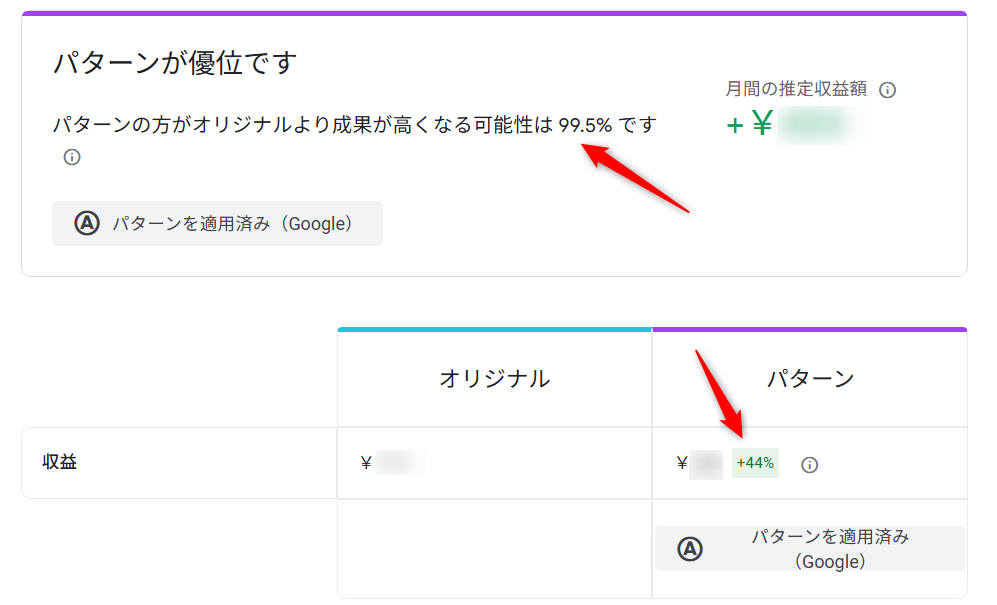
Task: Click the info icon next to the +44% badge
Action: (810, 464)
